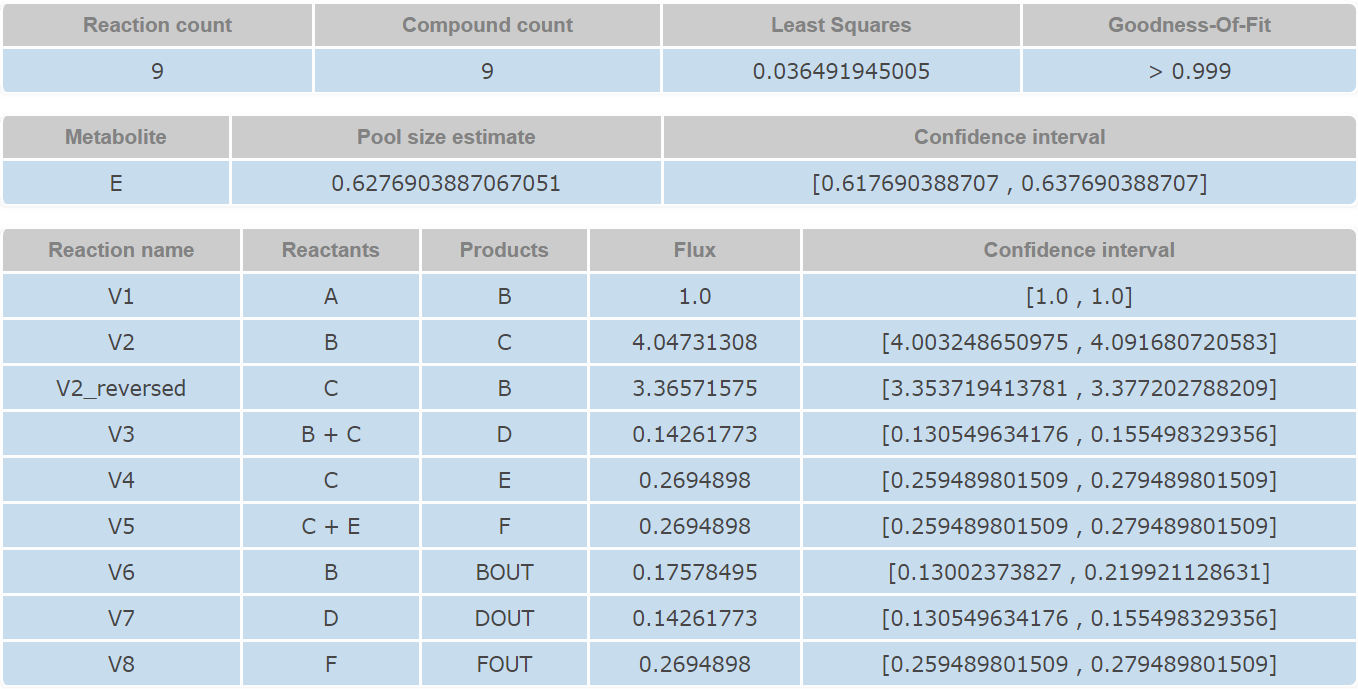Click metabolite E in the pool table
This screenshot has width=1358, height=689.
click(x=116, y=183)
